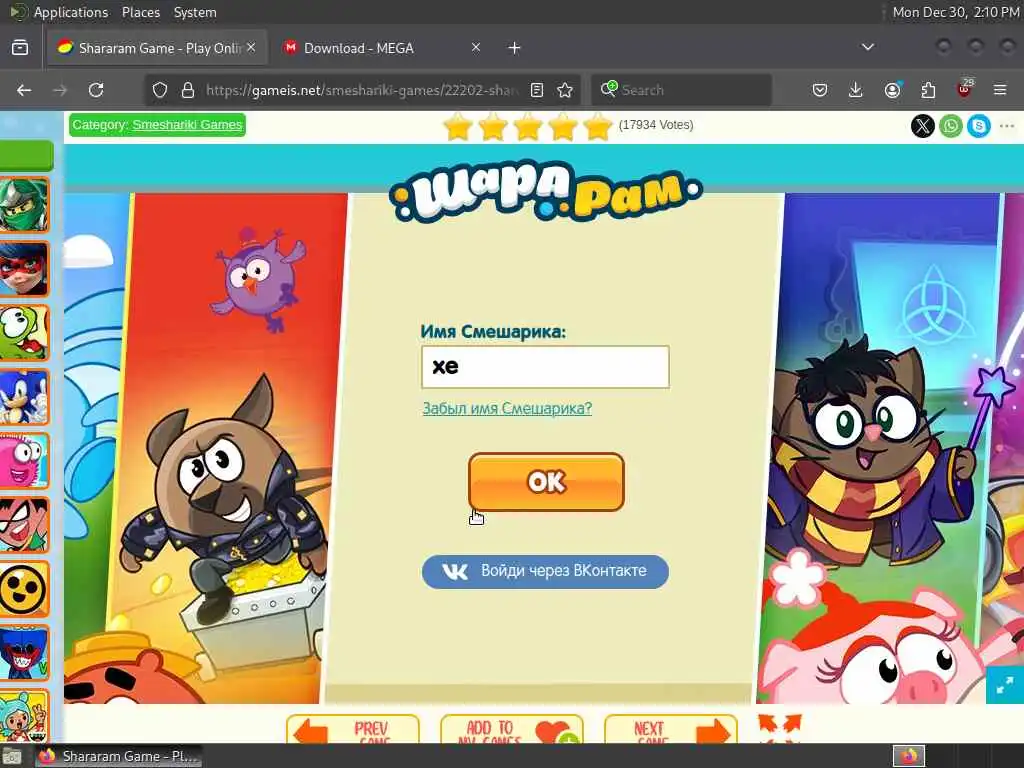This screenshot has height=768, width=1024.
Task: Click the green button atop the sidebar
Action: click(26, 155)
